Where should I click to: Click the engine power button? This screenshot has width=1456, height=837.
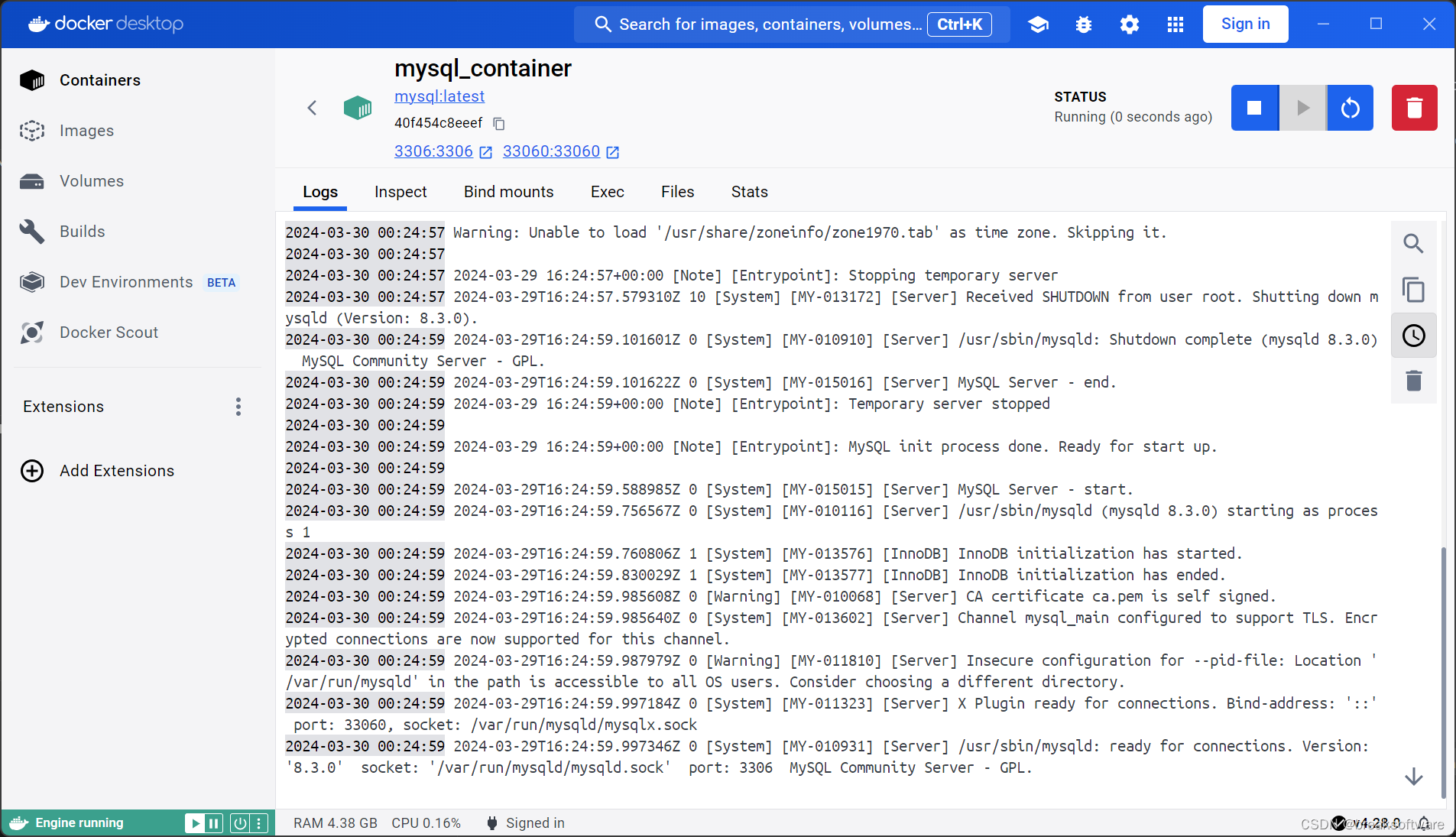pyautogui.click(x=240, y=823)
